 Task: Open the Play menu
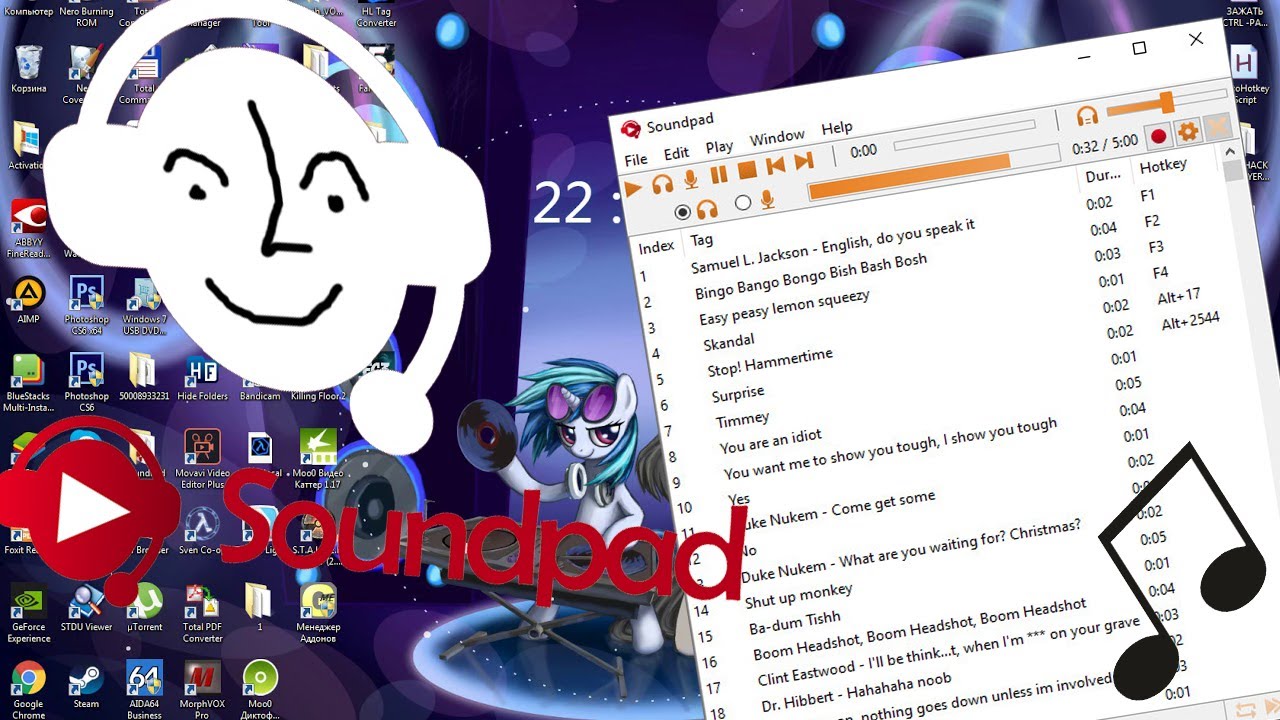point(719,146)
